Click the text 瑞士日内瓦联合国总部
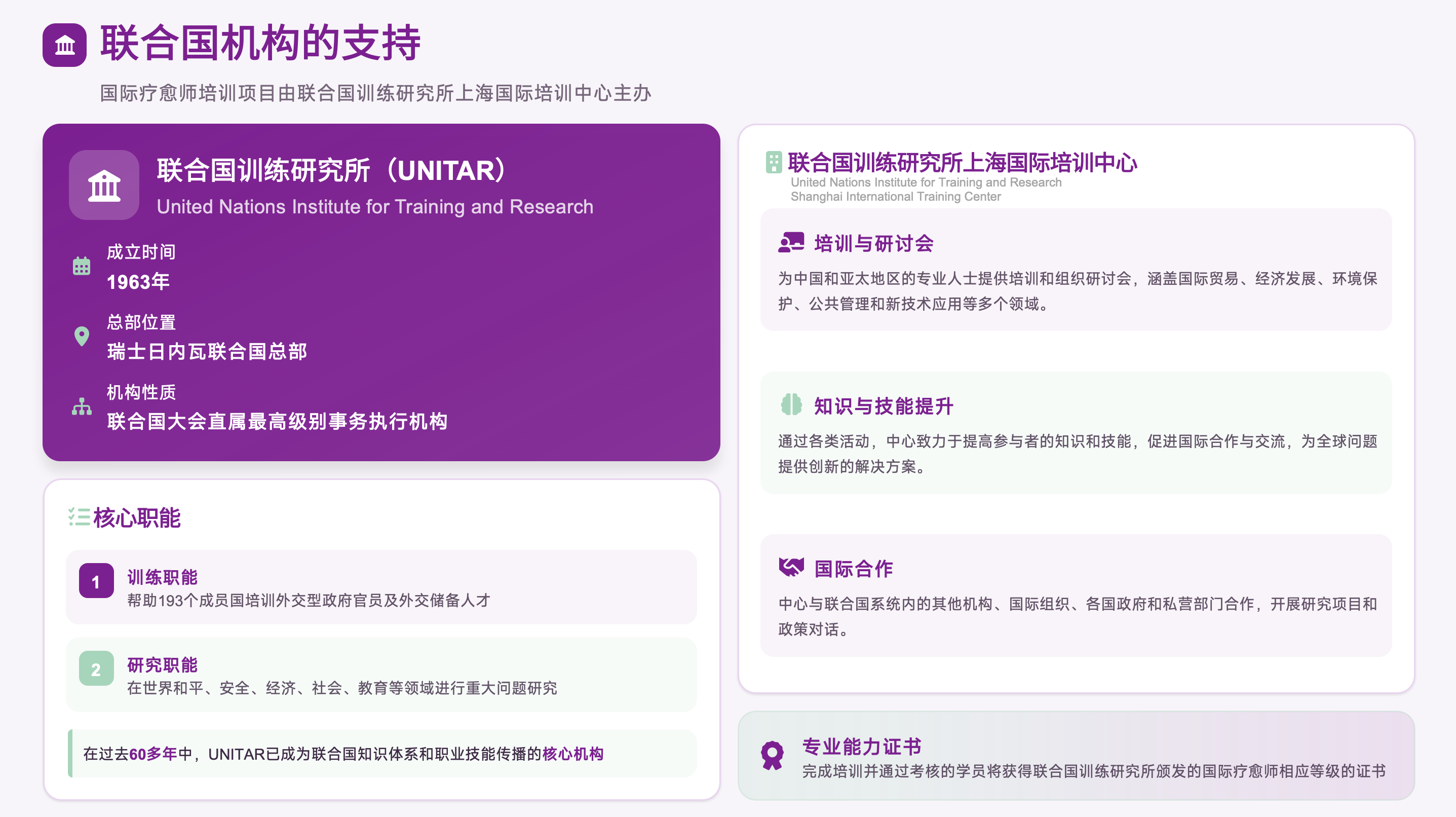 point(207,351)
